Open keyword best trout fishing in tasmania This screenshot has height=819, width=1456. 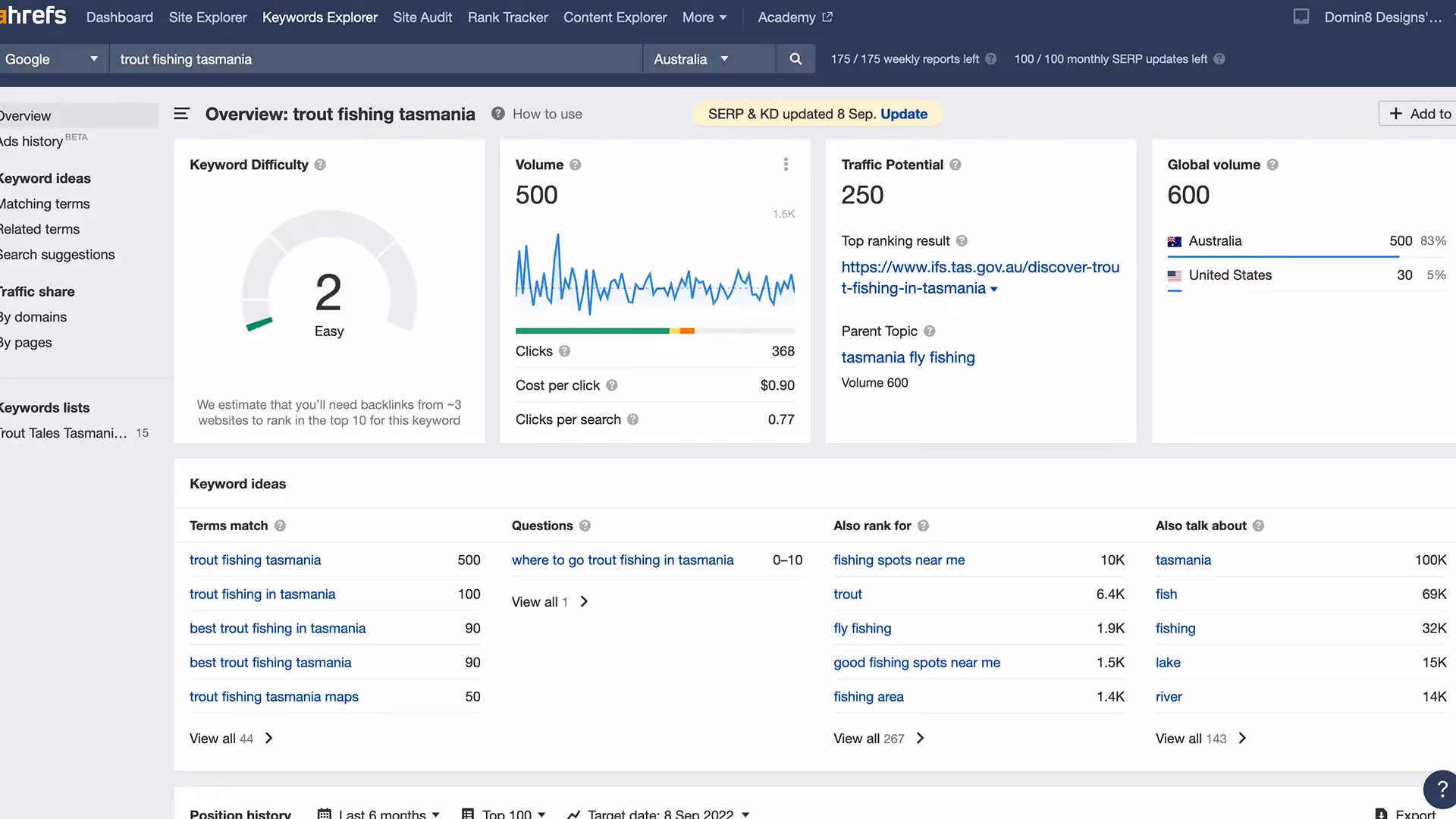(x=278, y=629)
